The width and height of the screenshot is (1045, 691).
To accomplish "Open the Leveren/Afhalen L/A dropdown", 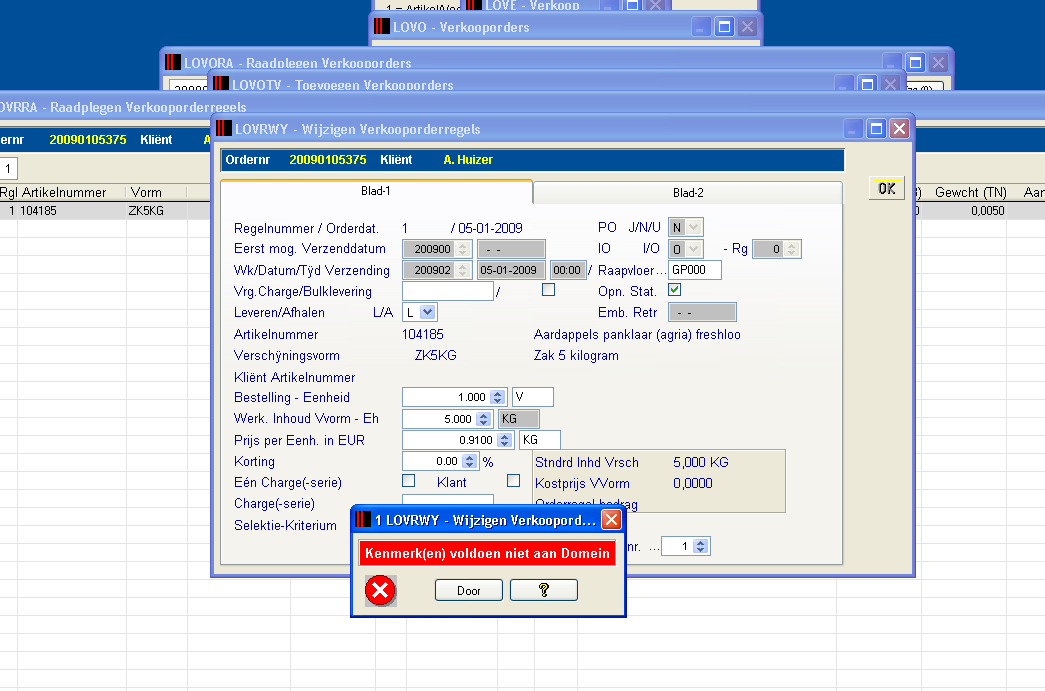I will coord(427,312).
